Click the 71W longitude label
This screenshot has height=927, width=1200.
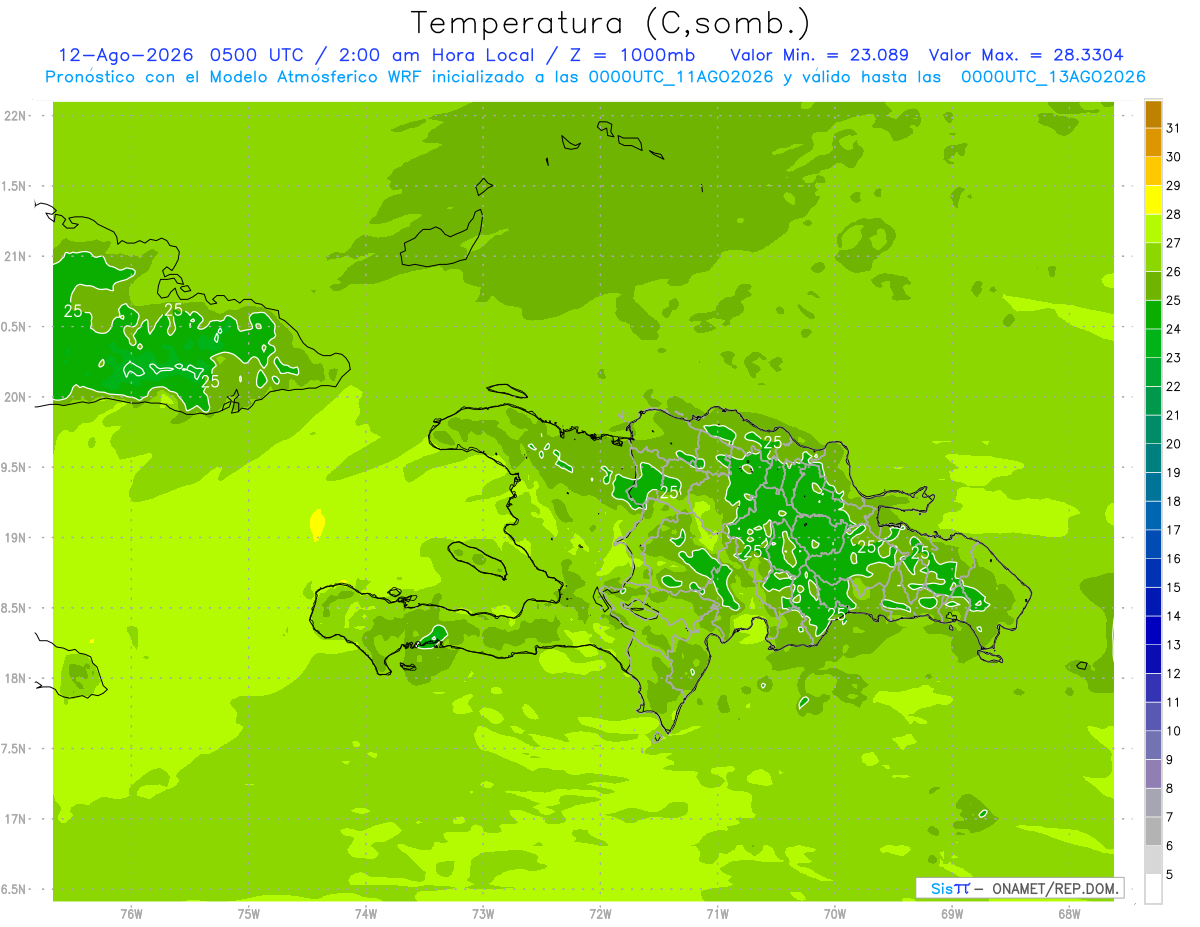[x=717, y=913]
